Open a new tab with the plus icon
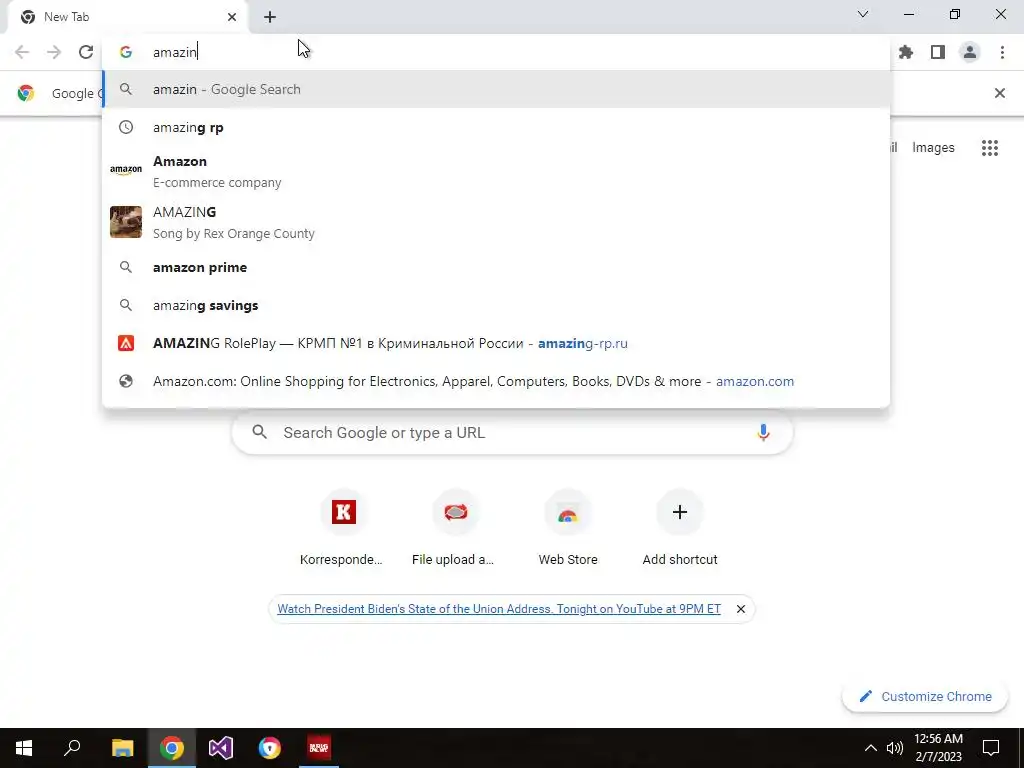This screenshot has height=768, width=1024. click(270, 17)
